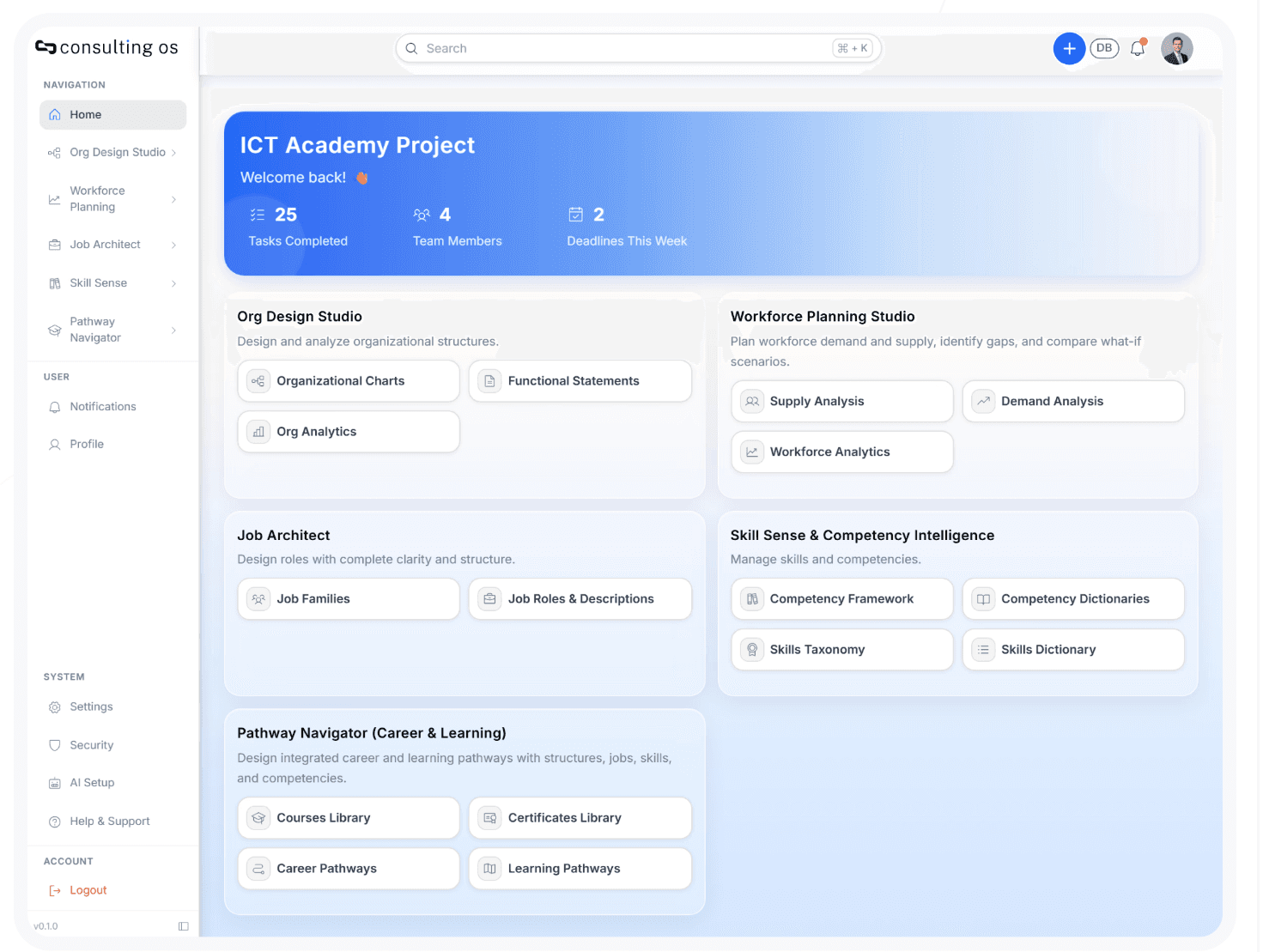Expand Org Design Studio sidebar chevron
This screenshot has width=1263, height=952.
pyautogui.click(x=174, y=153)
